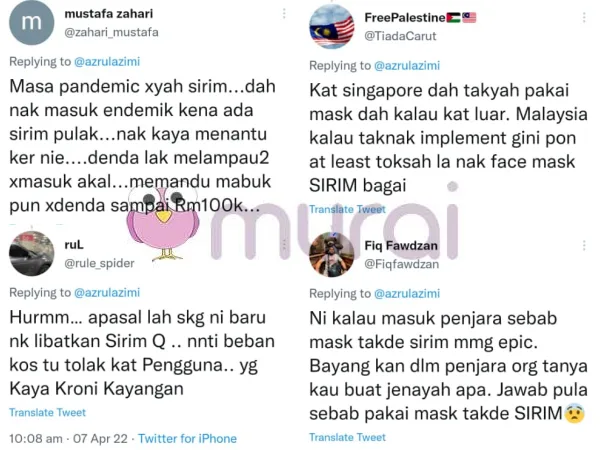
Task: Open the Twitter for iPhone source link
Action: (x=188, y=439)
